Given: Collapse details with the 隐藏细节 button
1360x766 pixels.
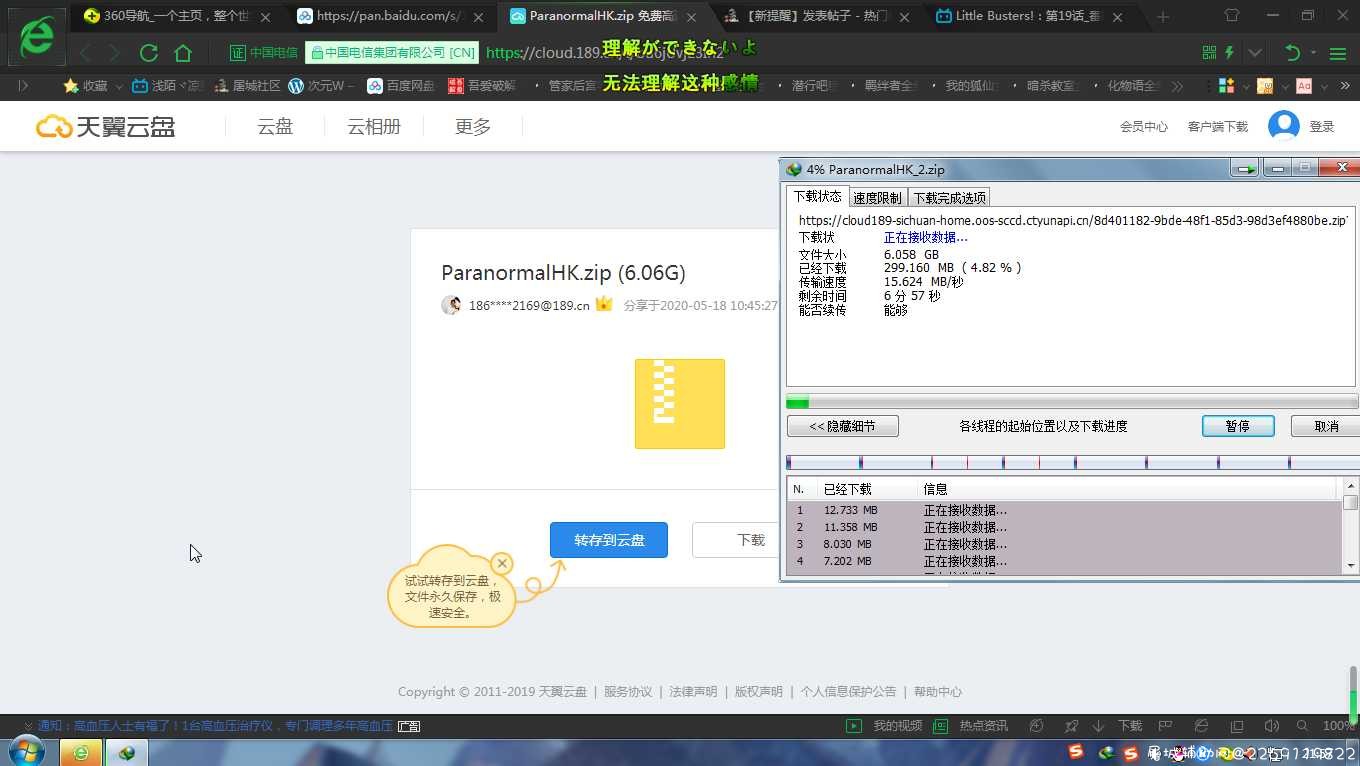Looking at the screenshot, I should (x=842, y=426).
